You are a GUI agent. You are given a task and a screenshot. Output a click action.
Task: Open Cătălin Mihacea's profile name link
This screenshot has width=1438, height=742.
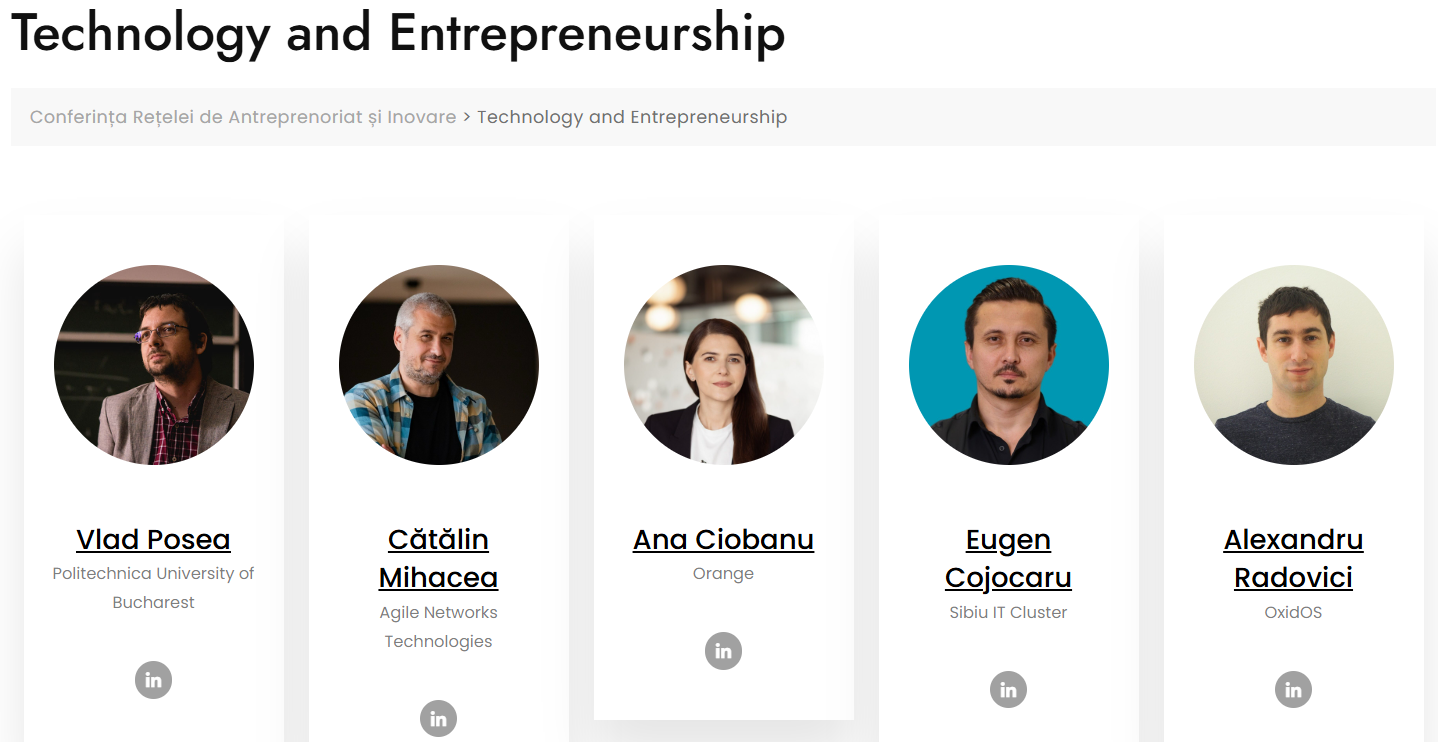tap(438, 559)
